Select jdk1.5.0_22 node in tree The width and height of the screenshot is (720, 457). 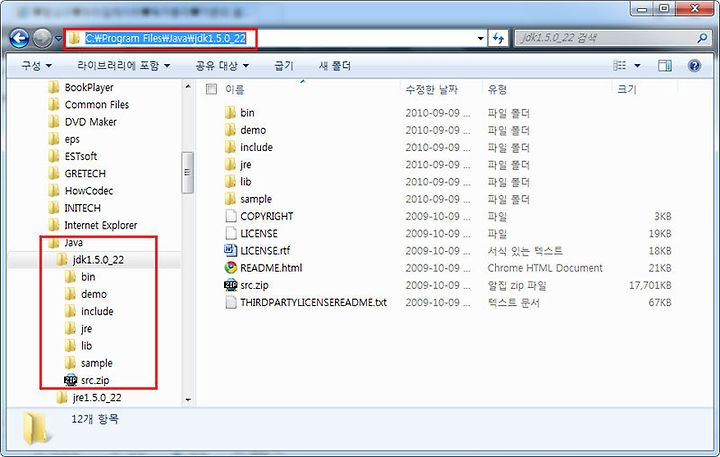[98, 260]
